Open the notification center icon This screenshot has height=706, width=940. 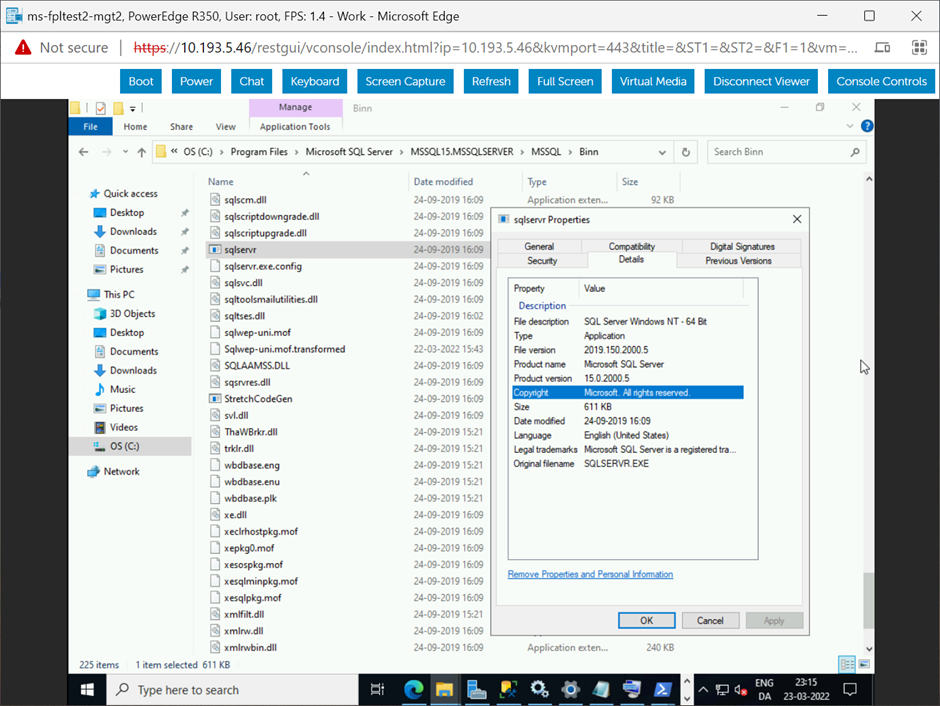click(849, 690)
